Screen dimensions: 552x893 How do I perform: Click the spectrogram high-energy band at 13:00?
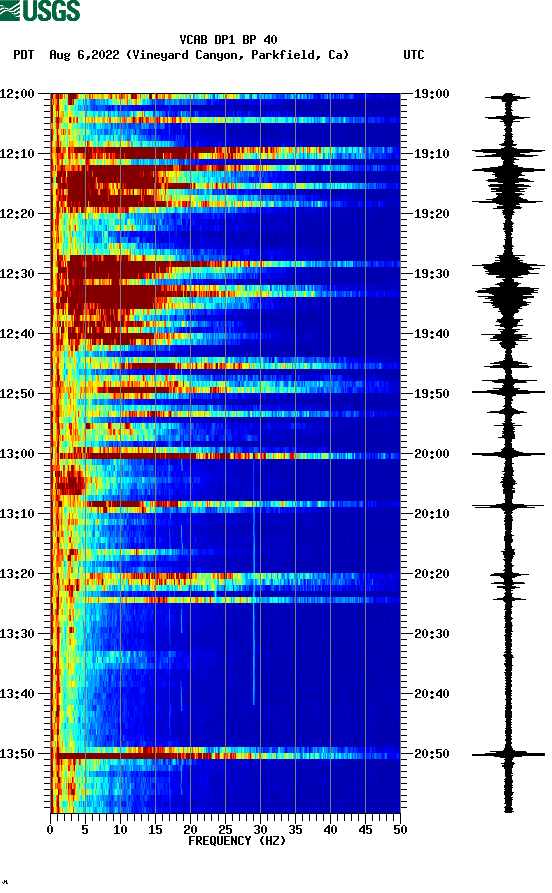tap(226, 456)
